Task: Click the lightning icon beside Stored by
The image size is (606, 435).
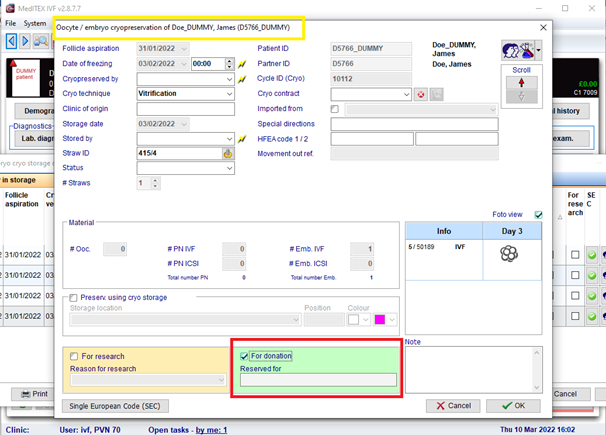Action: click(242, 139)
